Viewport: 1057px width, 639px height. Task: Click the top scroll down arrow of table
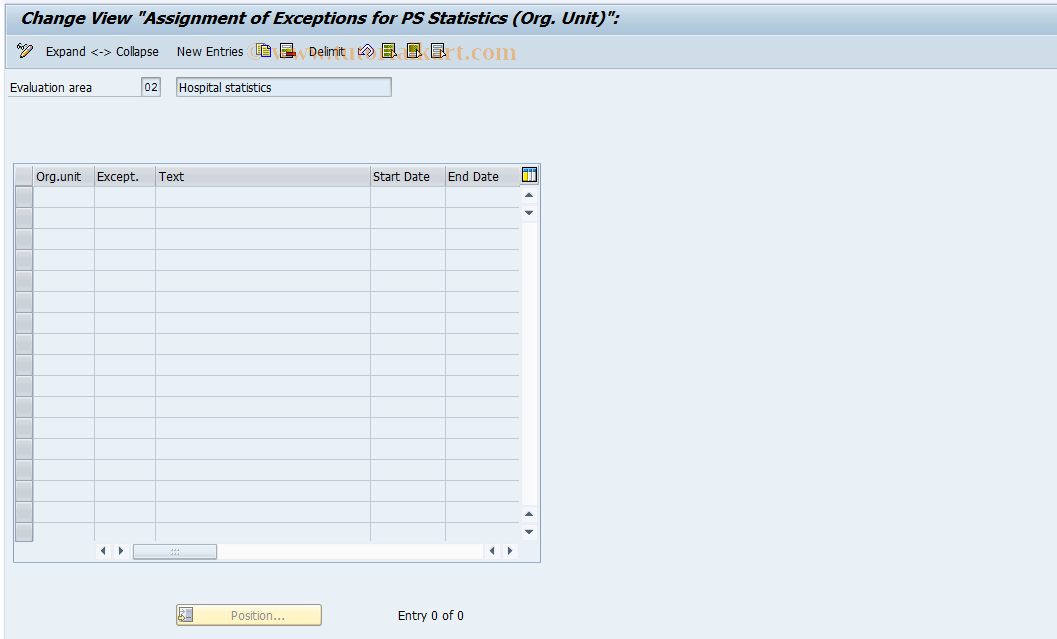coord(529,213)
